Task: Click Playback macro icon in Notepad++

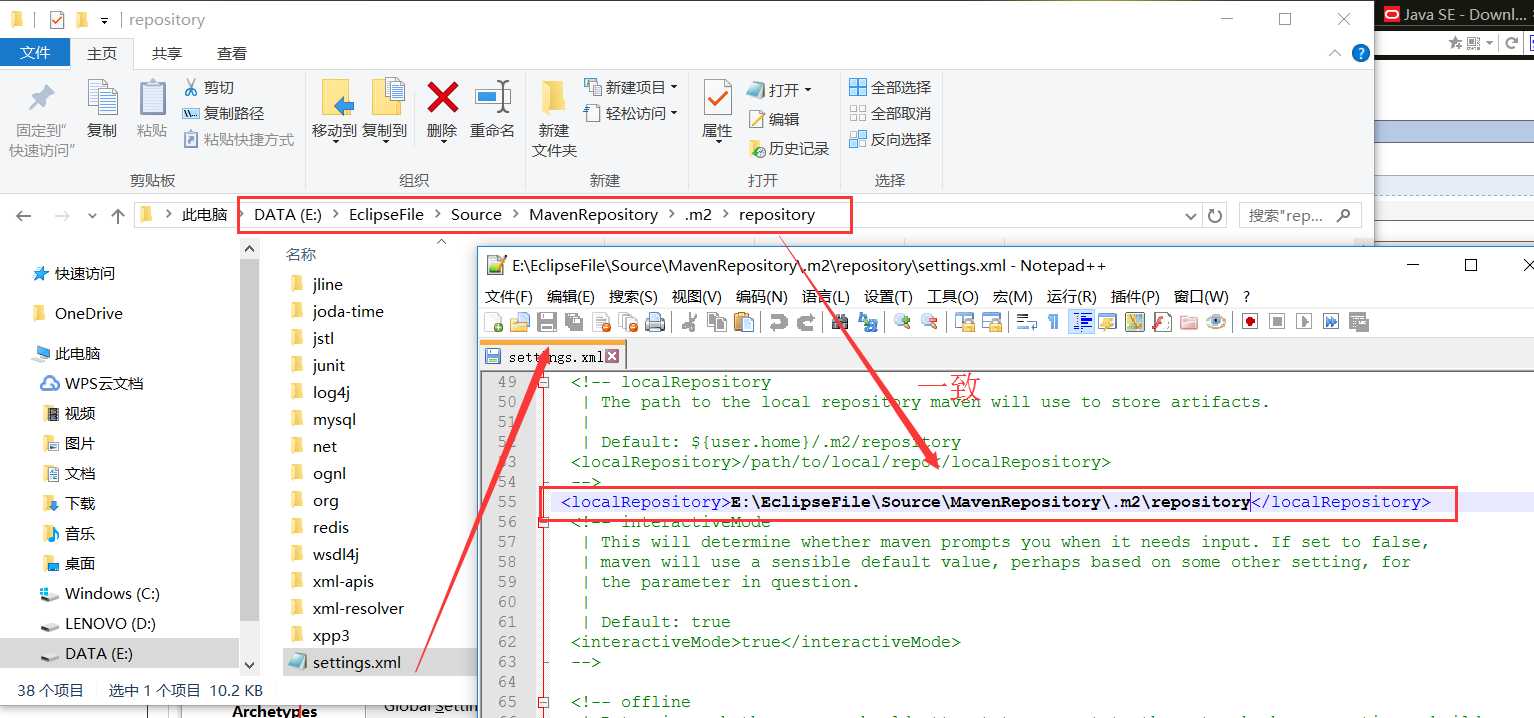Action: (x=1304, y=322)
